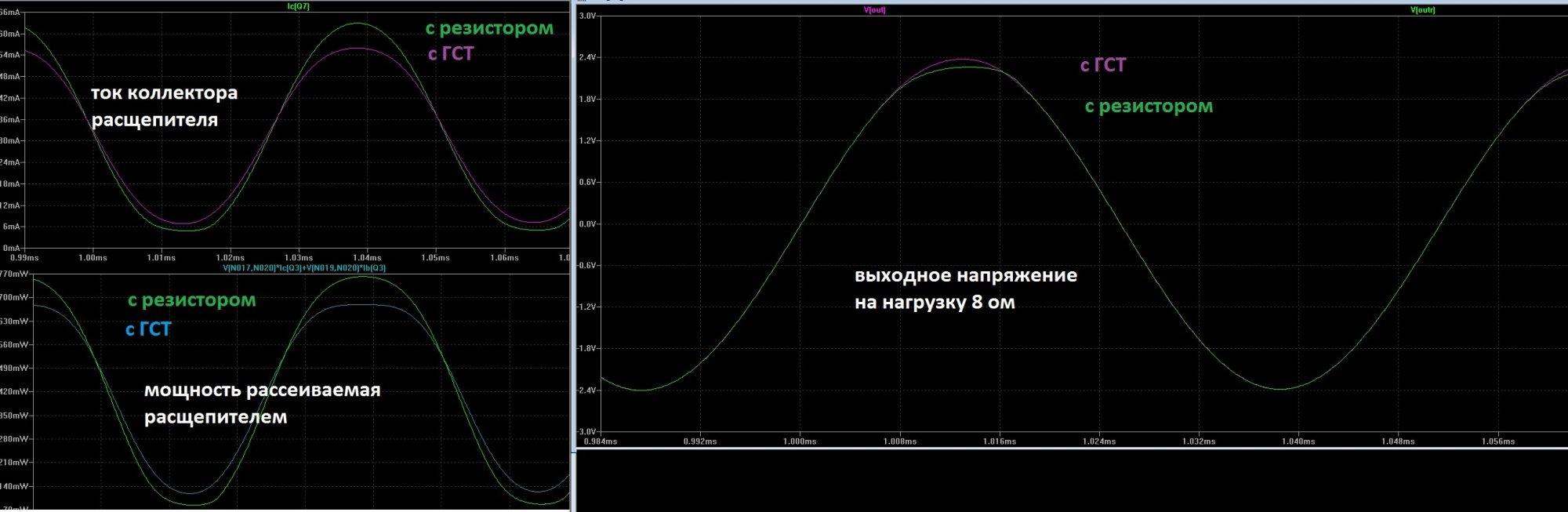Click the 1.016ms time axis label
Screen dimensions: 1568x512
coord(1000,441)
